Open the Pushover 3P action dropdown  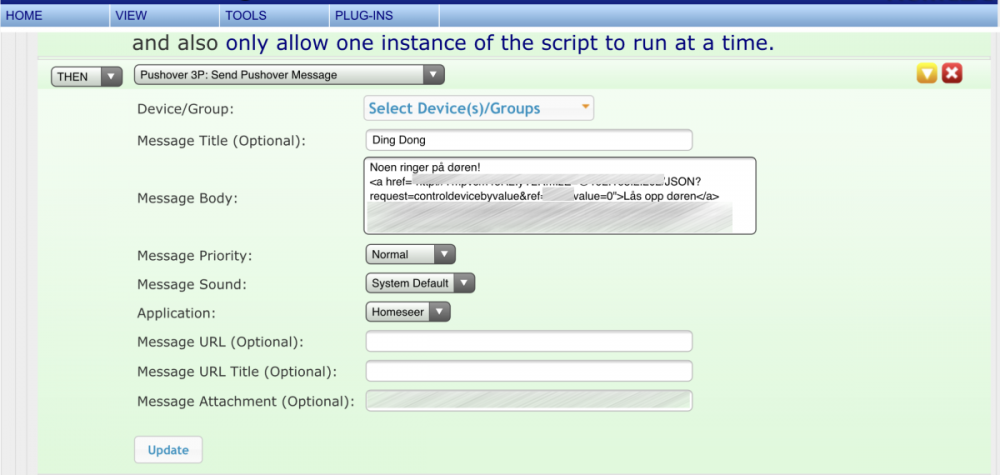pos(289,75)
